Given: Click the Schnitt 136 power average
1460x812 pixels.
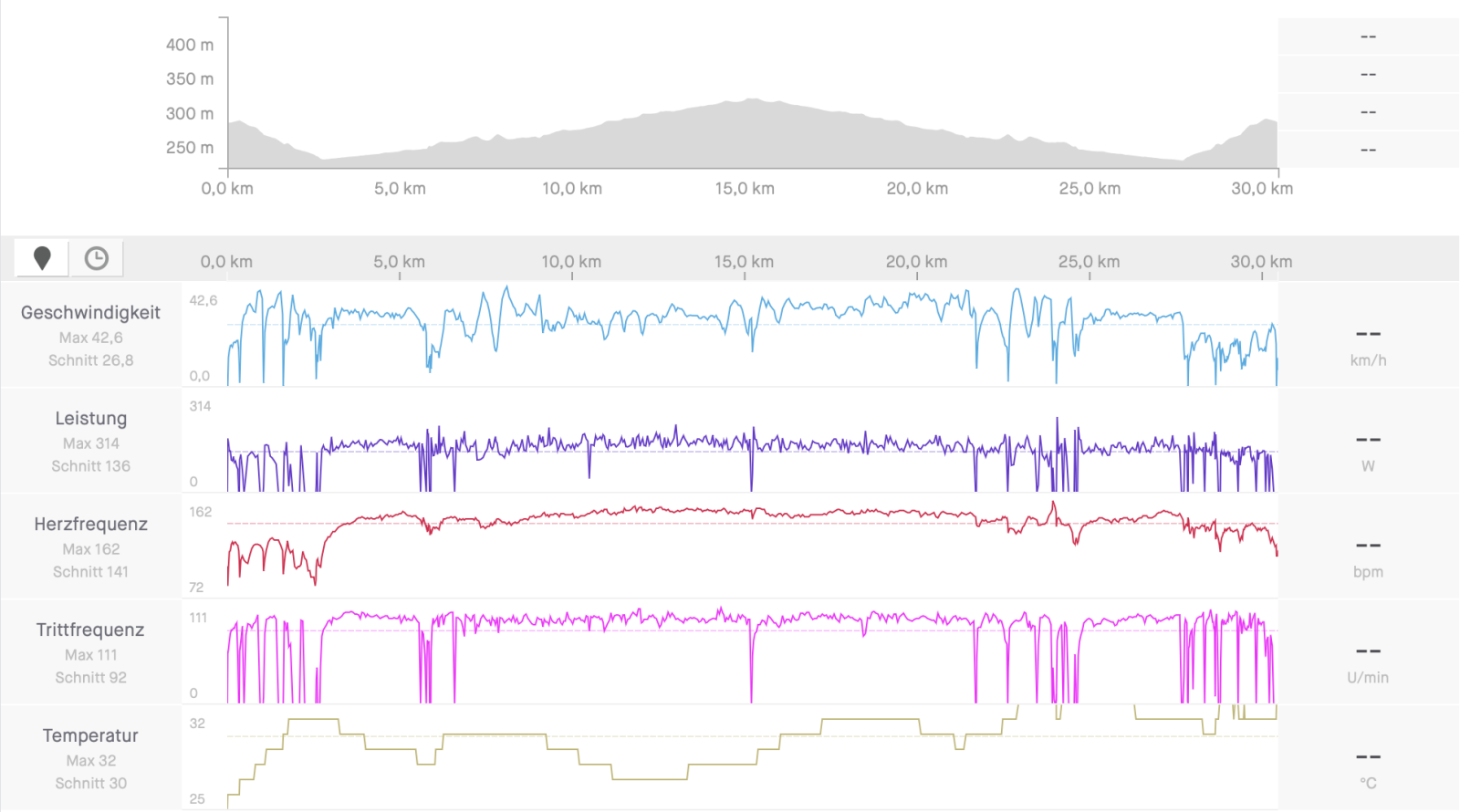Looking at the screenshot, I should coord(90,466).
